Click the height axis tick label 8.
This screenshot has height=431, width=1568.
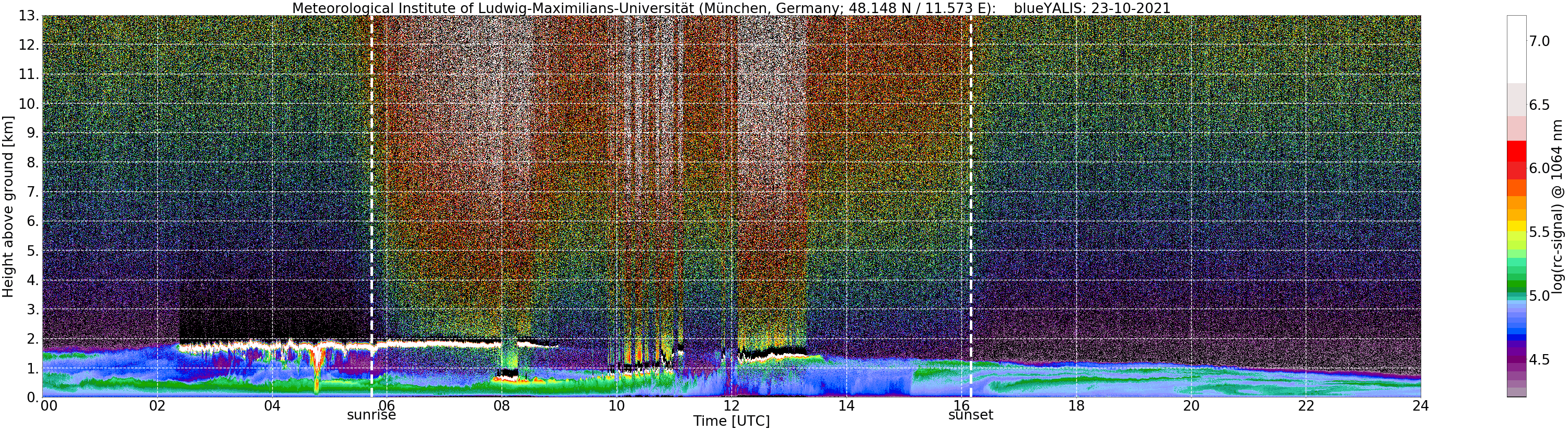click(33, 163)
